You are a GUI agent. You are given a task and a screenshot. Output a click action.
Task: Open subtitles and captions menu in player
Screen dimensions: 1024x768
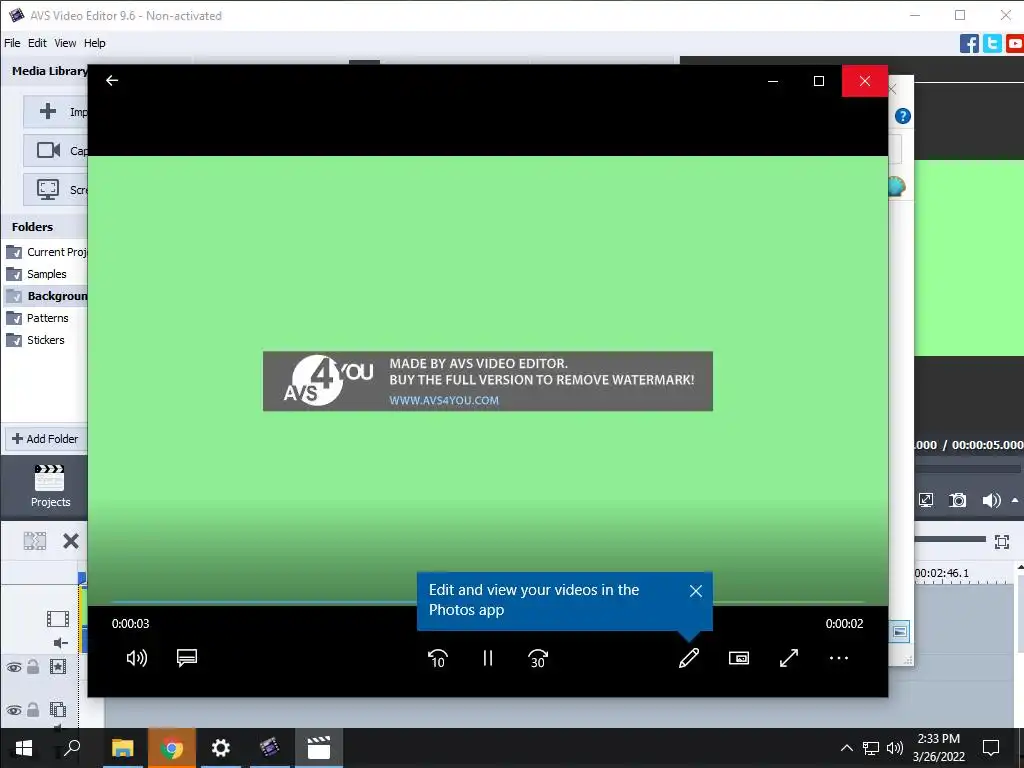187,658
